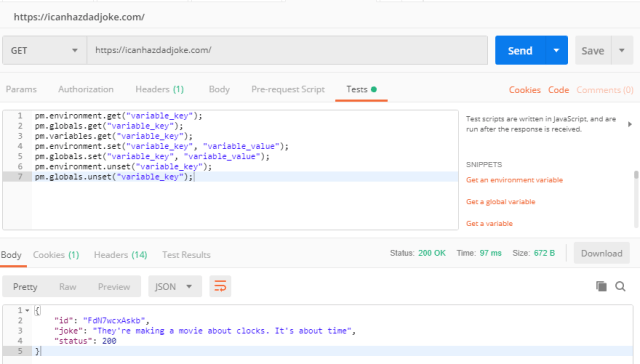Click the Download response button
Viewport: 640px width, 364px height.
point(602,253)
